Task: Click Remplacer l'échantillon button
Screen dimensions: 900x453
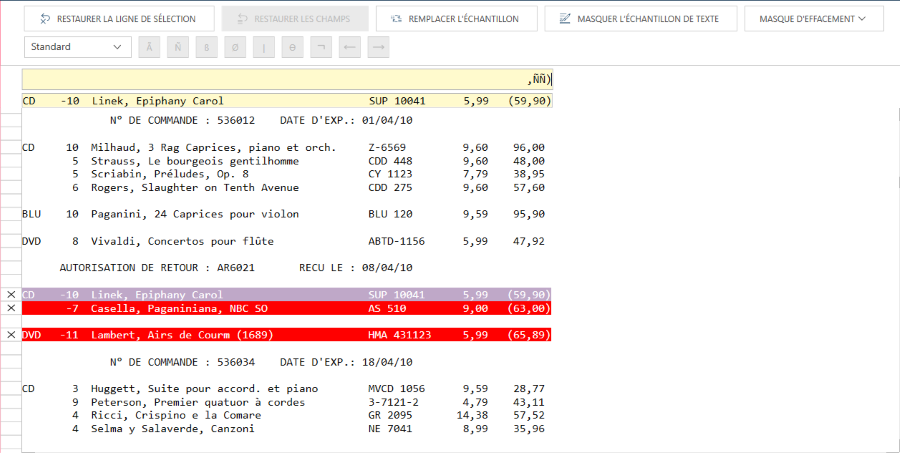Action: (x=456, y=19)
